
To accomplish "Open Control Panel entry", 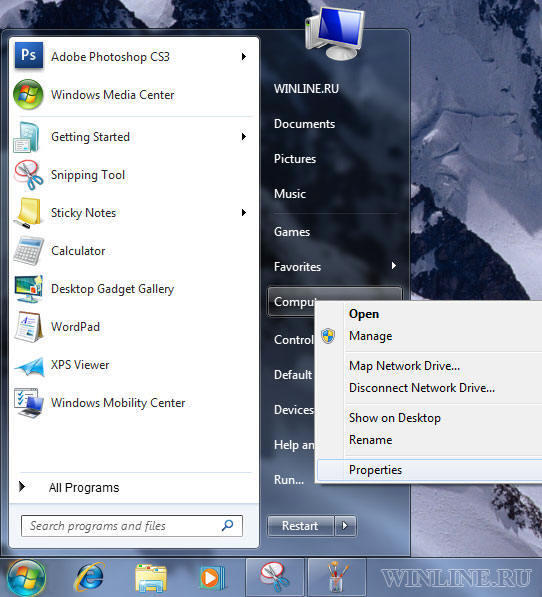I will pos(294,340).
